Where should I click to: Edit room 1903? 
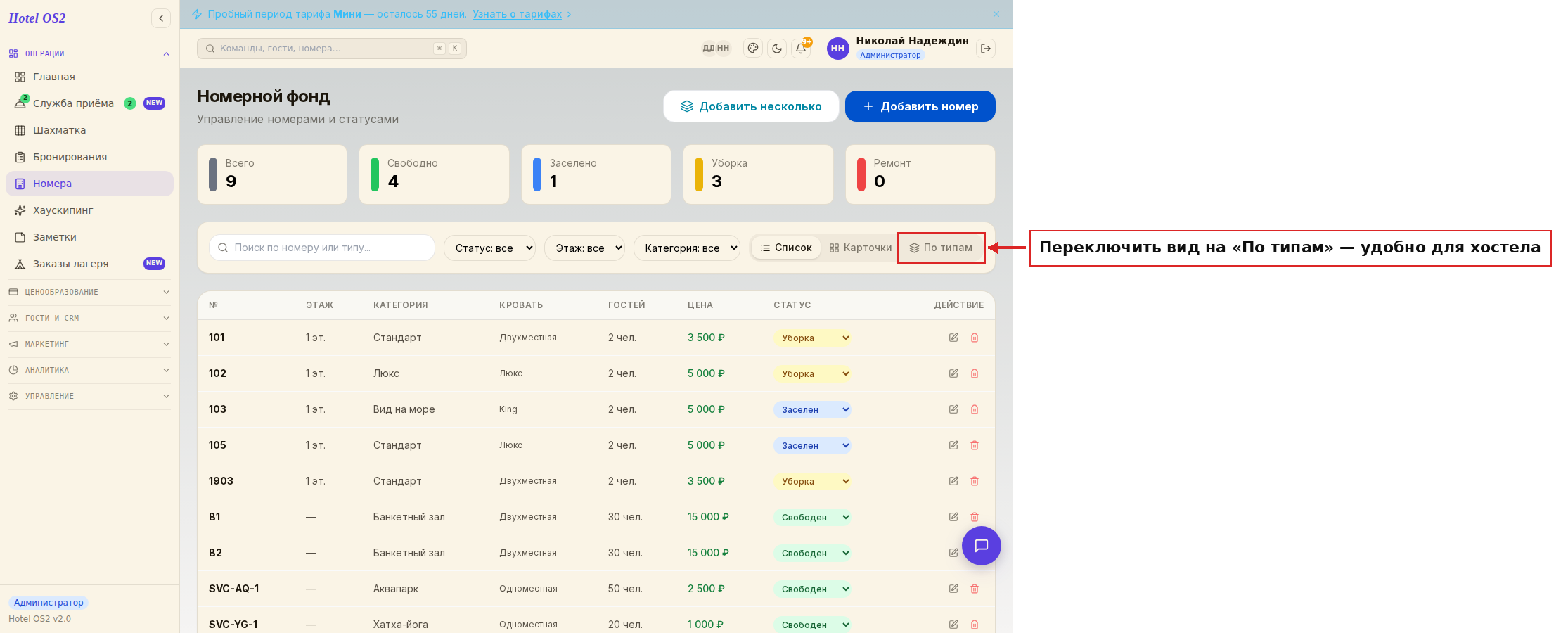tap(953, 481)
